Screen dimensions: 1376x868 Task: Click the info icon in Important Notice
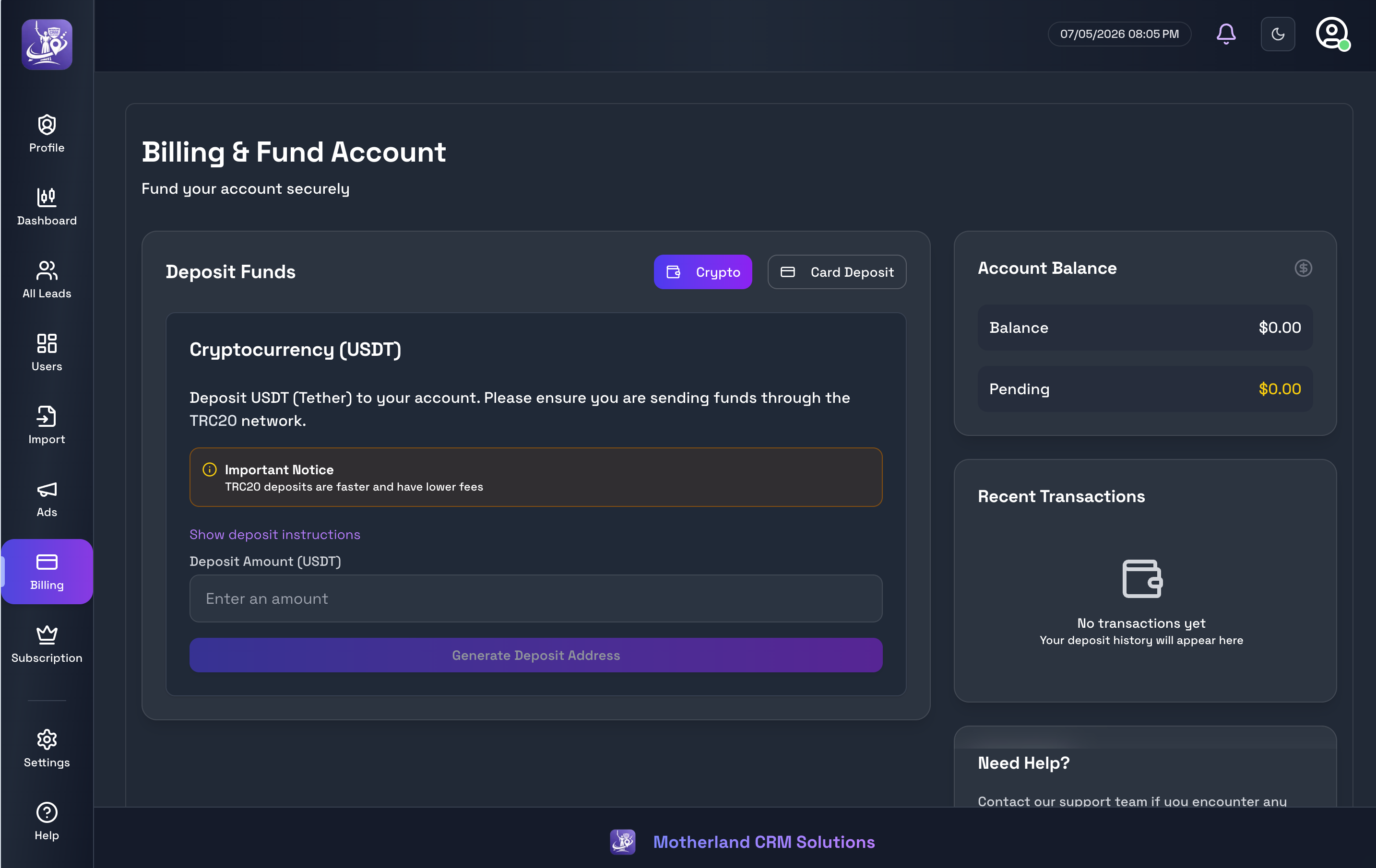(x=210, y=469)
